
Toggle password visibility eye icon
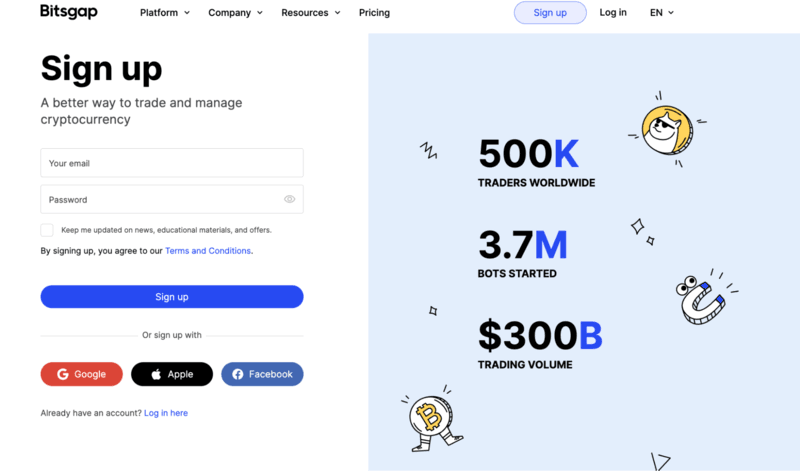coord(289,199)
